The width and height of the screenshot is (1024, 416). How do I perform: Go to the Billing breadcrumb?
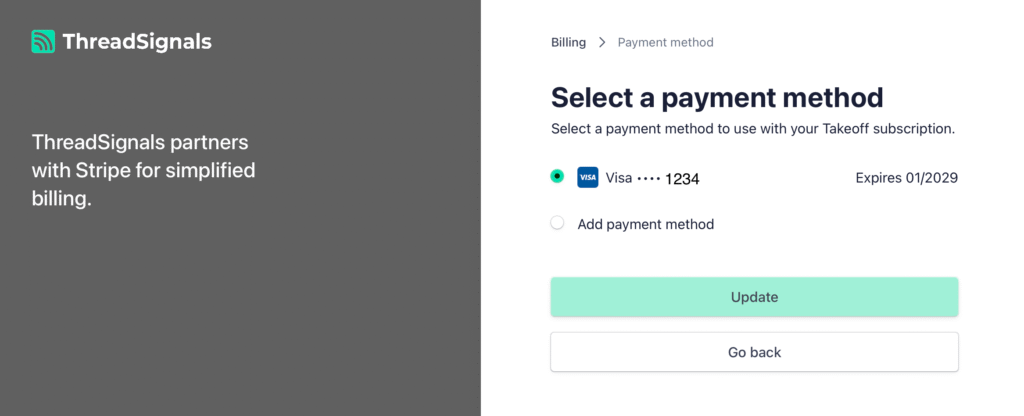point(568,42)
